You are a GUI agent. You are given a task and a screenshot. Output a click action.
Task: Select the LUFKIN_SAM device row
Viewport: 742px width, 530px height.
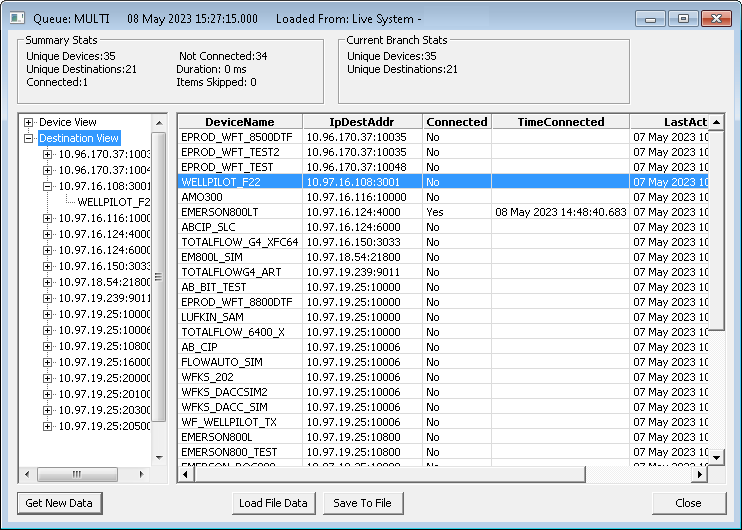(x=443, y=317)
